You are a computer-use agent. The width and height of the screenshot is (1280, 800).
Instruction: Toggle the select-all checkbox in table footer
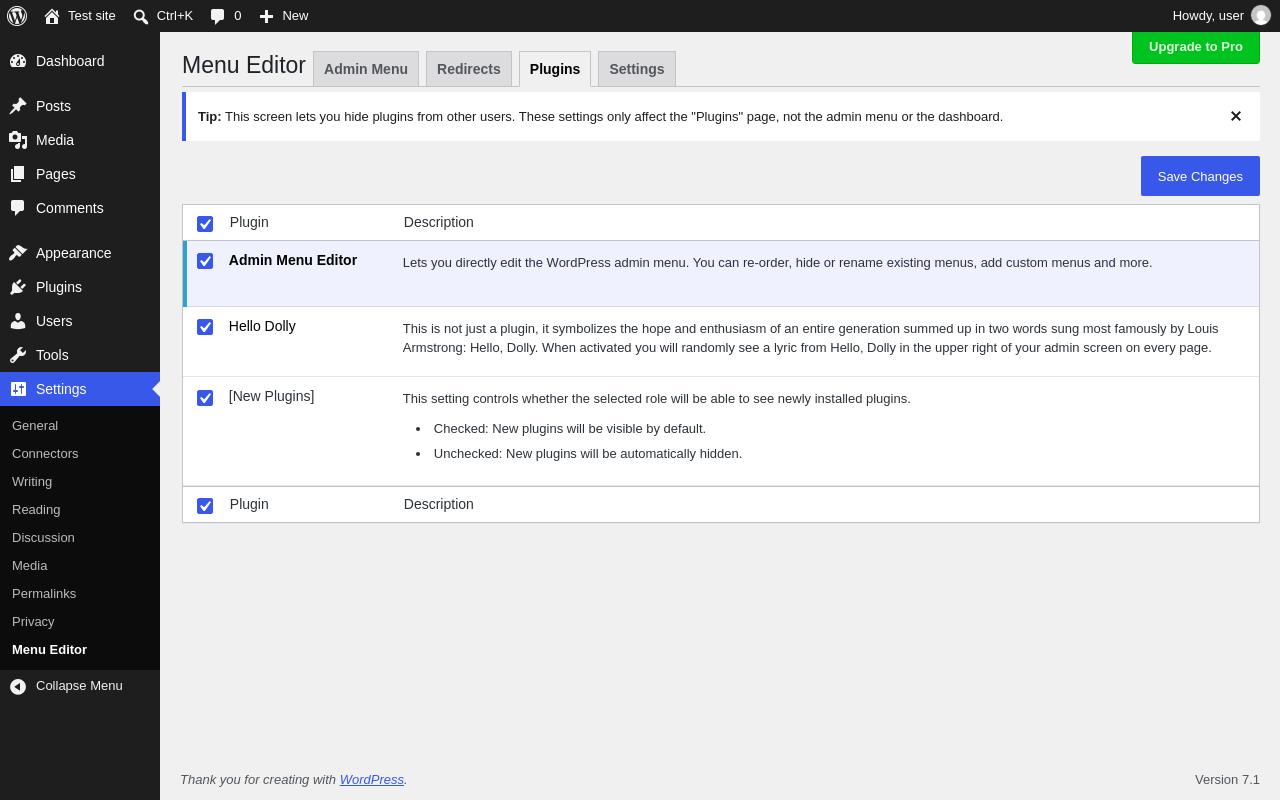point(205,506)
